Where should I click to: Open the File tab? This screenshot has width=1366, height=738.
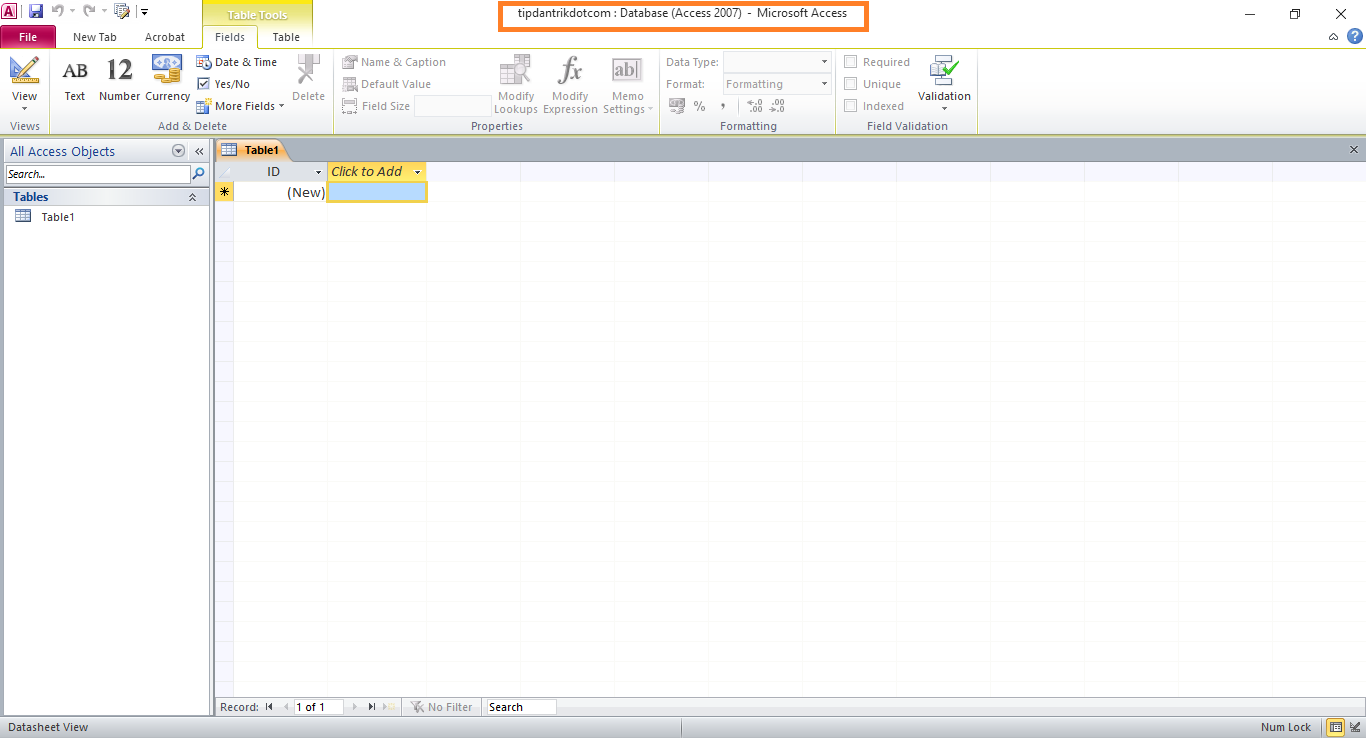tap(28, 37)
